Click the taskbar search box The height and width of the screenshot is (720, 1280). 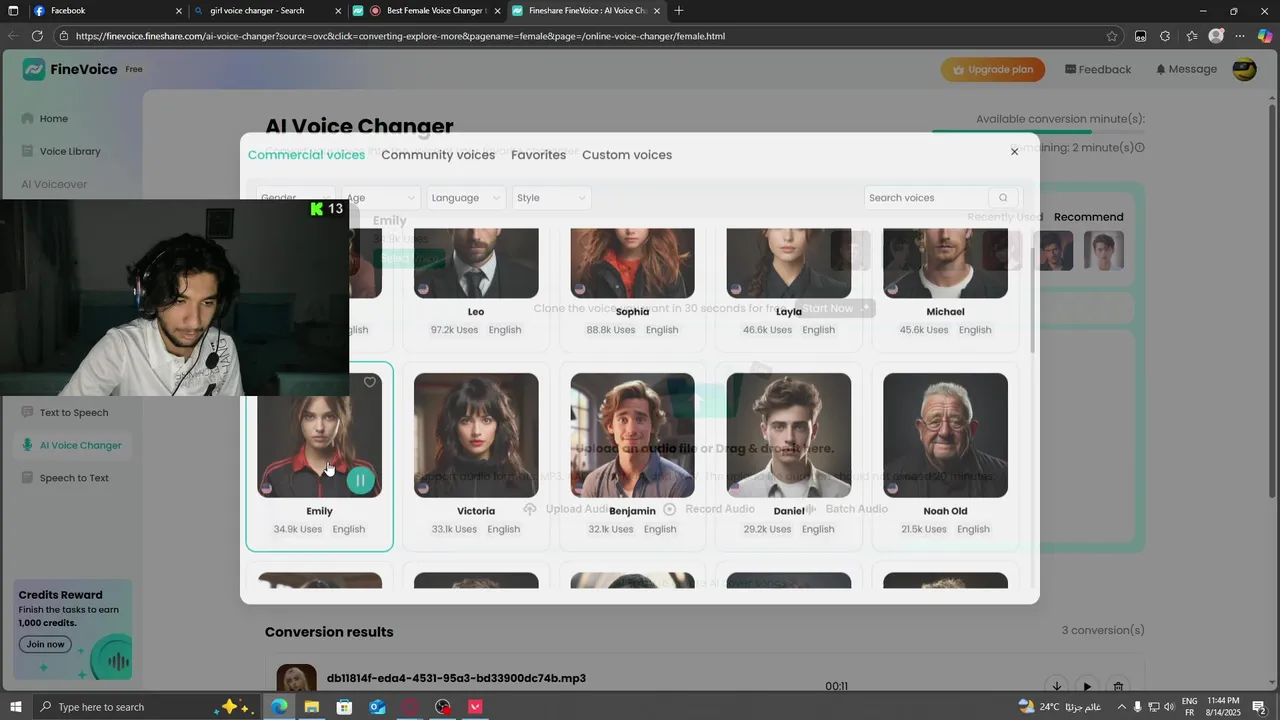[147, 707]
